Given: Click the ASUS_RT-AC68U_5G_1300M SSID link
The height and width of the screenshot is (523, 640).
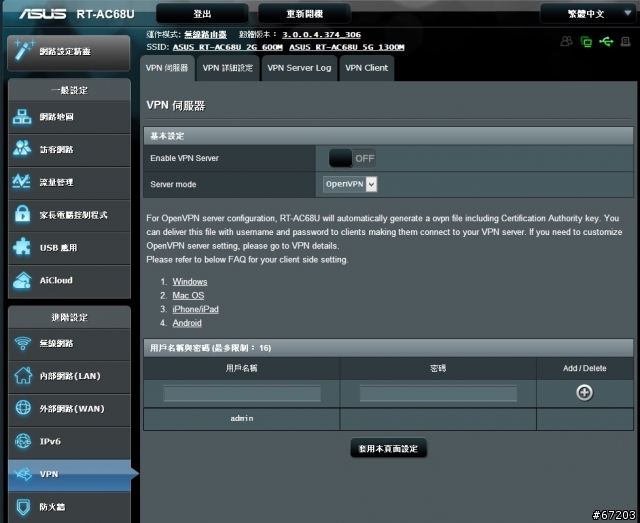Looking at the screenshot, I should (x=347, y=47).
